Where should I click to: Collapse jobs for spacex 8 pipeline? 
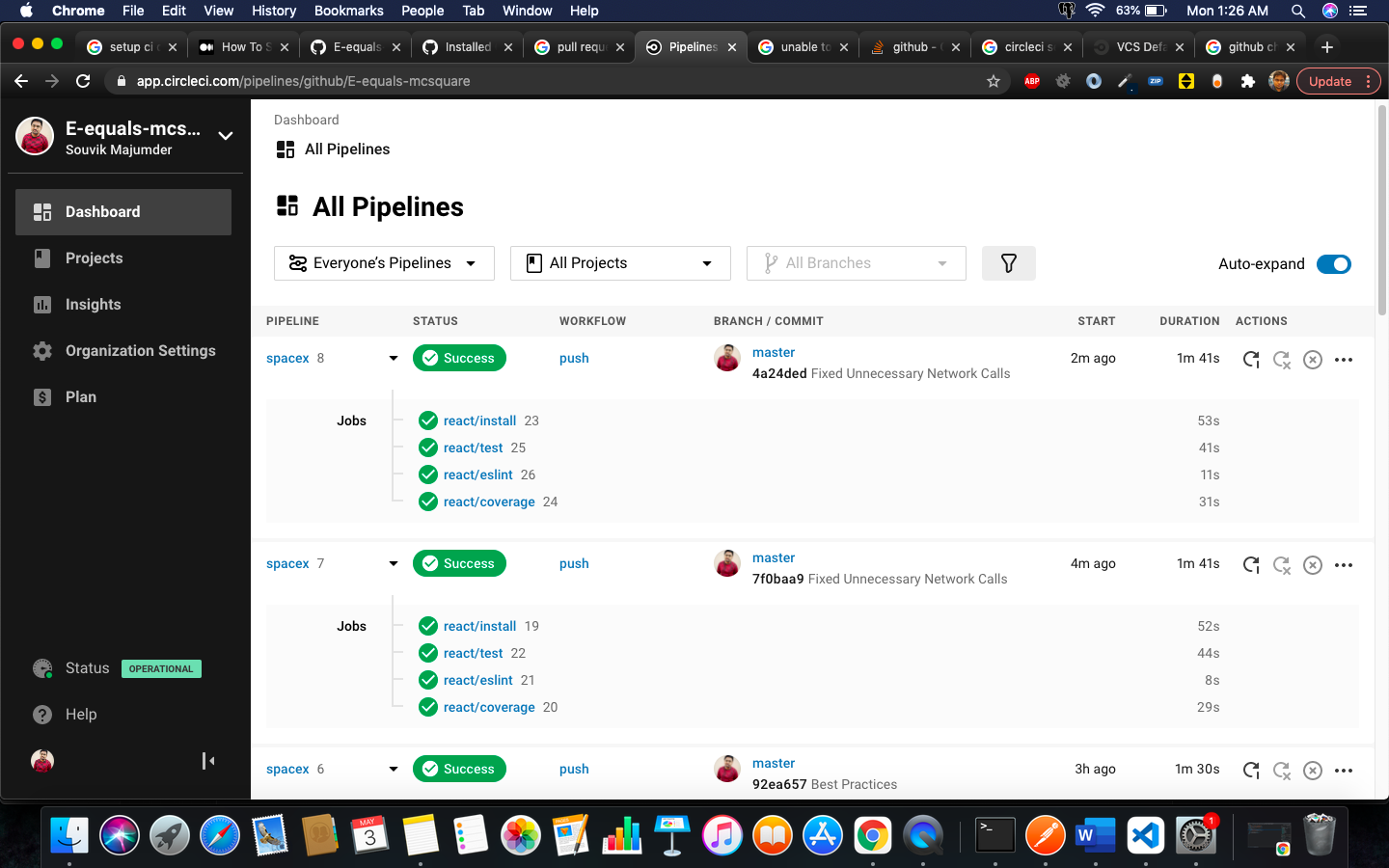click(x=394, y=358)
